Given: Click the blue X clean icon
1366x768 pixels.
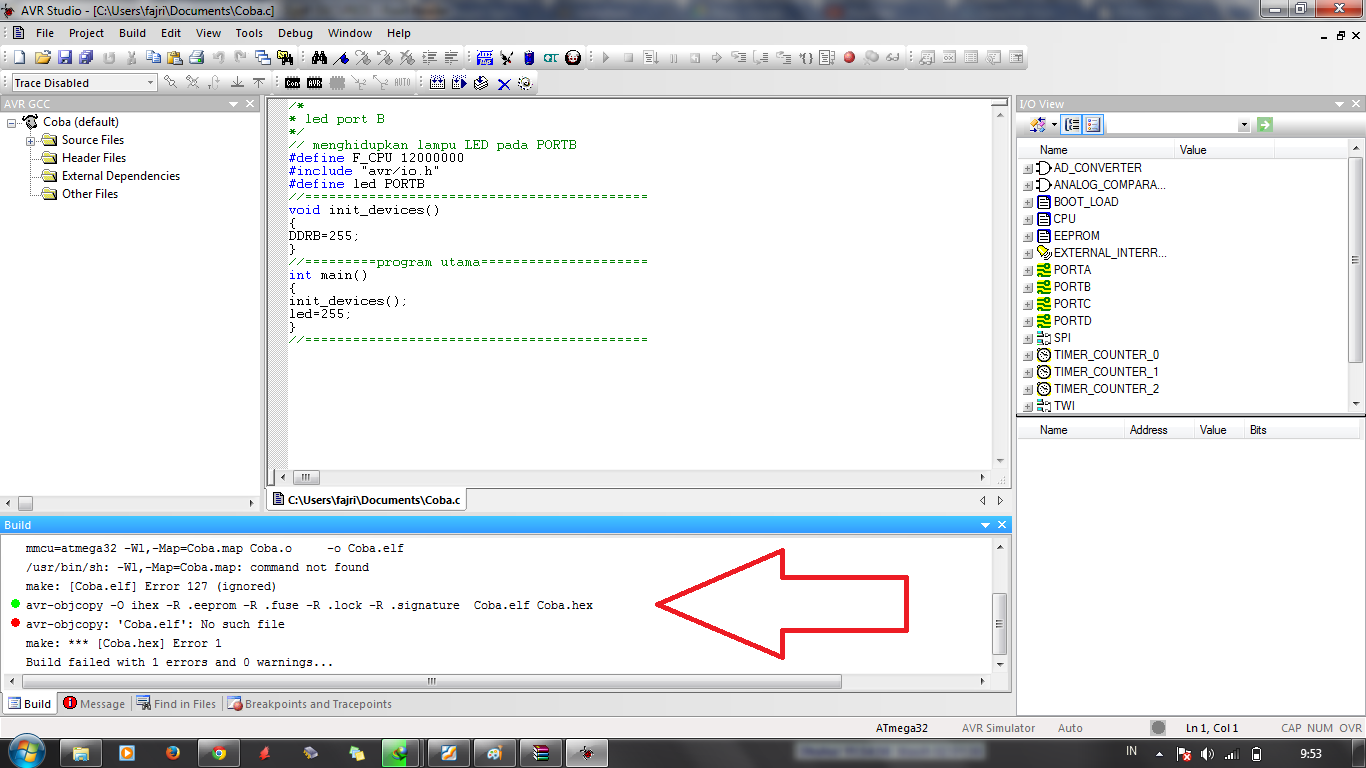Looking at the screenshot, I should click(x=503, y=83).
